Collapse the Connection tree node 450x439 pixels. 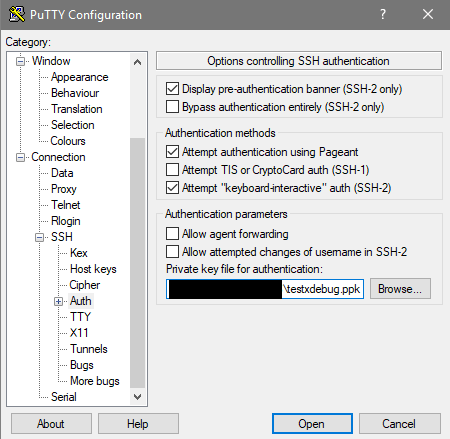coord(21,157)
